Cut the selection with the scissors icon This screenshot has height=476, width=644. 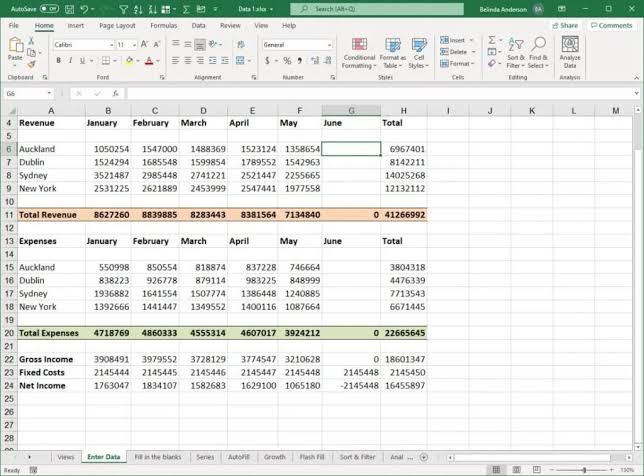click(x=31, y=41)
